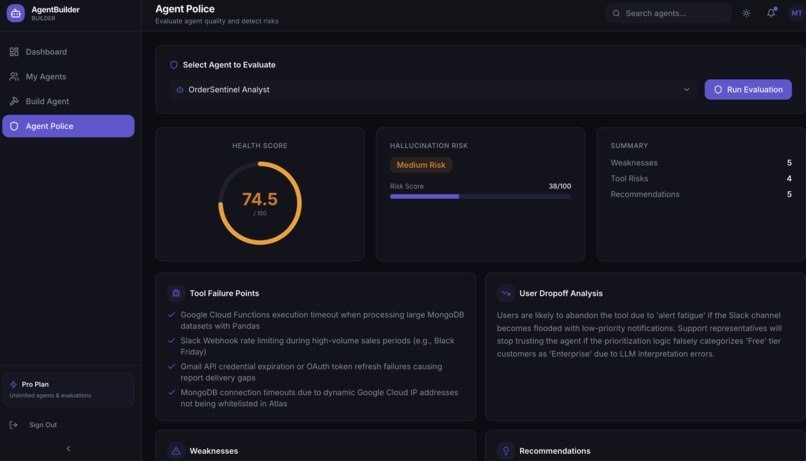Open the MT user avatar

click(x=796, y=13)
